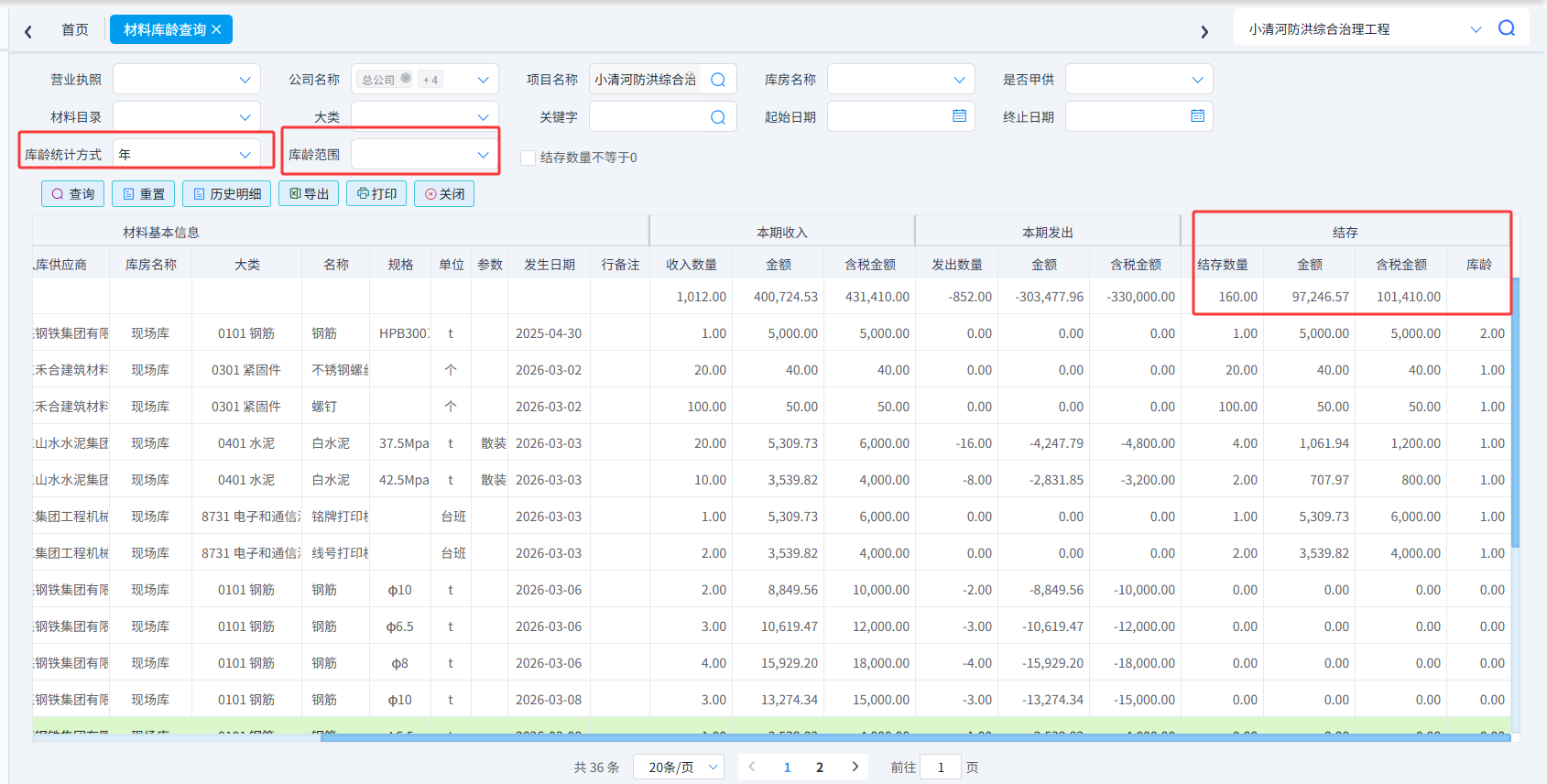Click the vertical scrollbar of the table
The width and height of the screenshot is (1547, 784).
[1516, 412]
